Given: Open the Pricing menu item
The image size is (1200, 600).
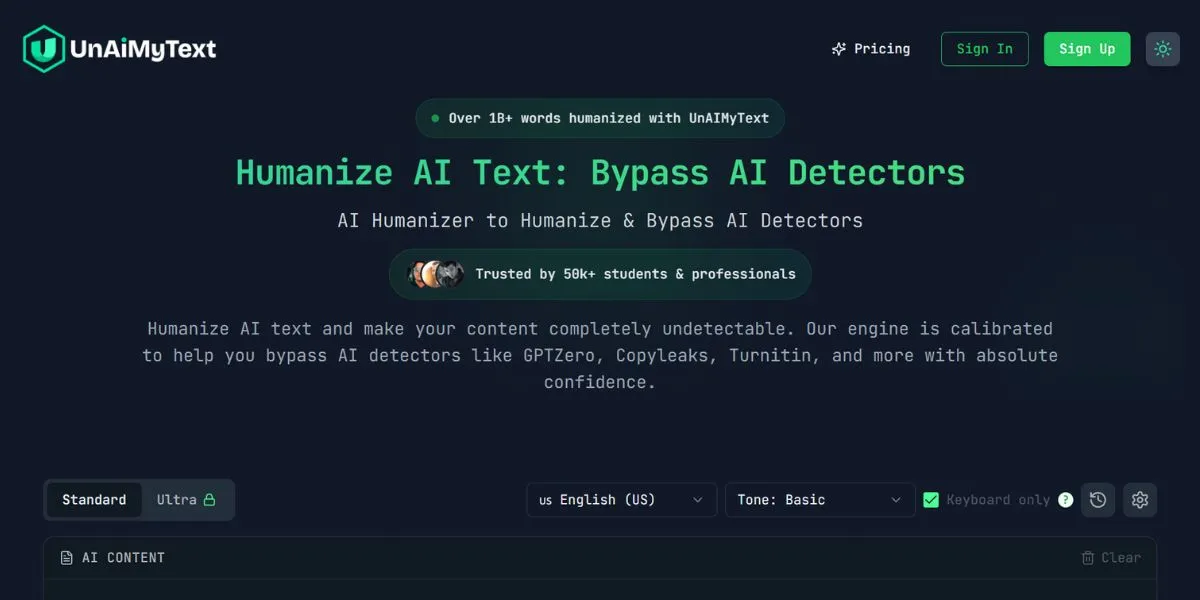Looking at the screenshot, I should tap(871, 48).
